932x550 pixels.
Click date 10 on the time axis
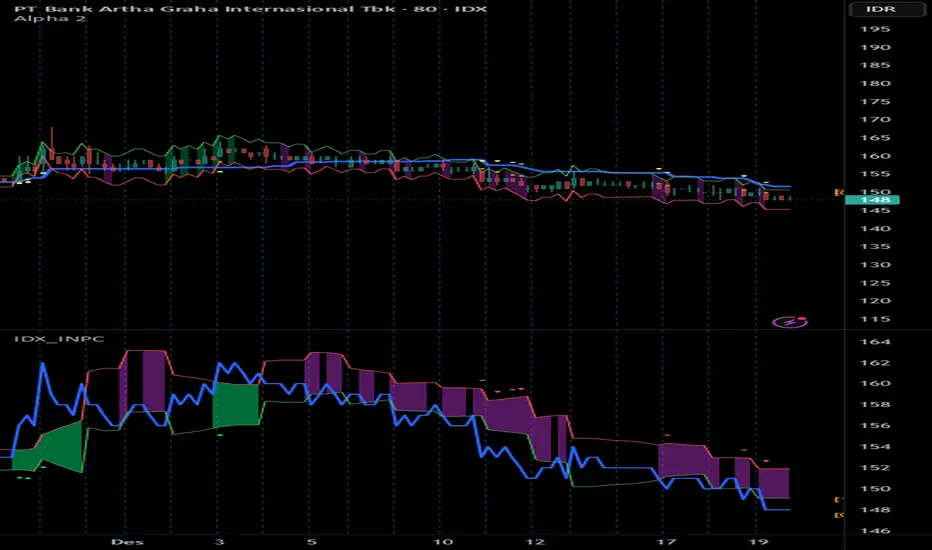442,541
